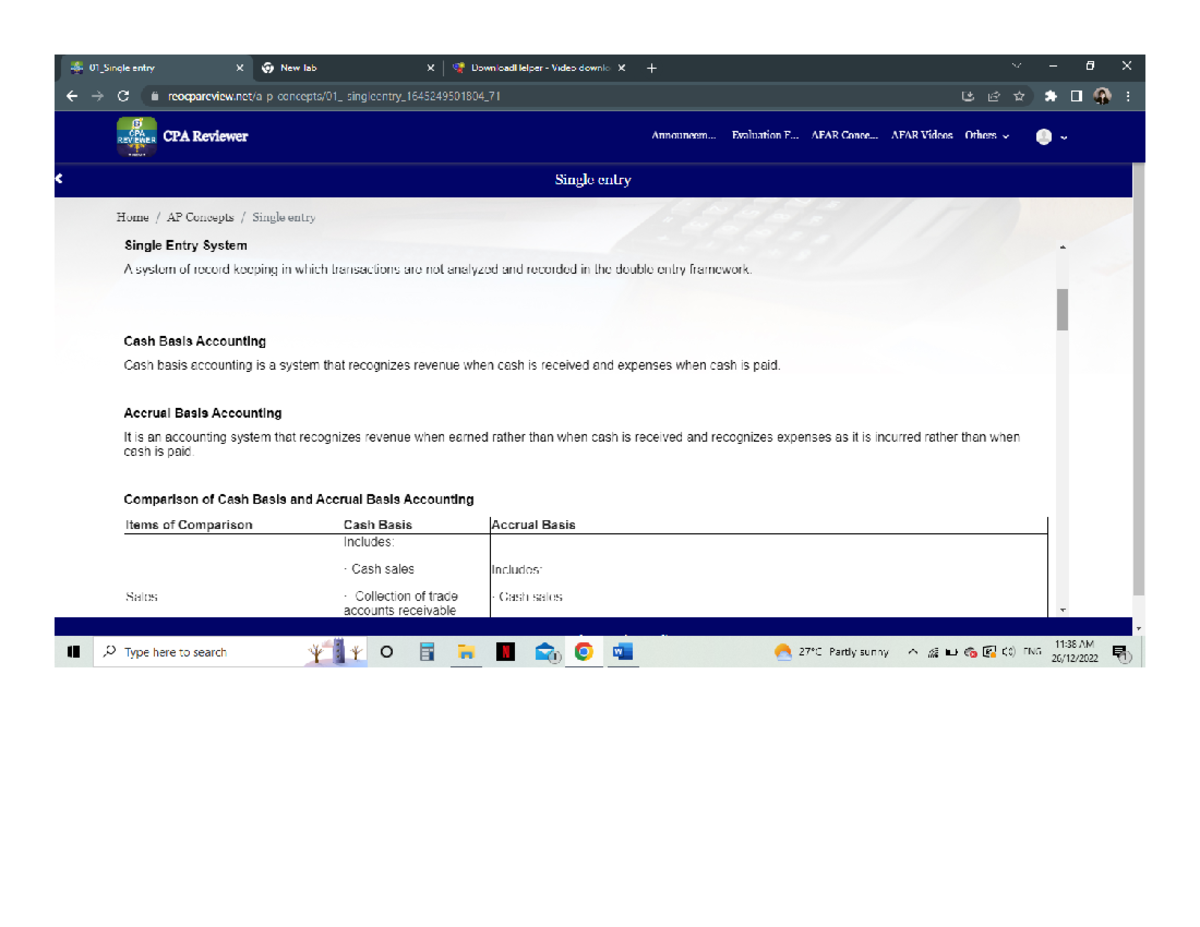
Task: Open the AFAR Videos menu item
Action: click(x=922, y=136)
